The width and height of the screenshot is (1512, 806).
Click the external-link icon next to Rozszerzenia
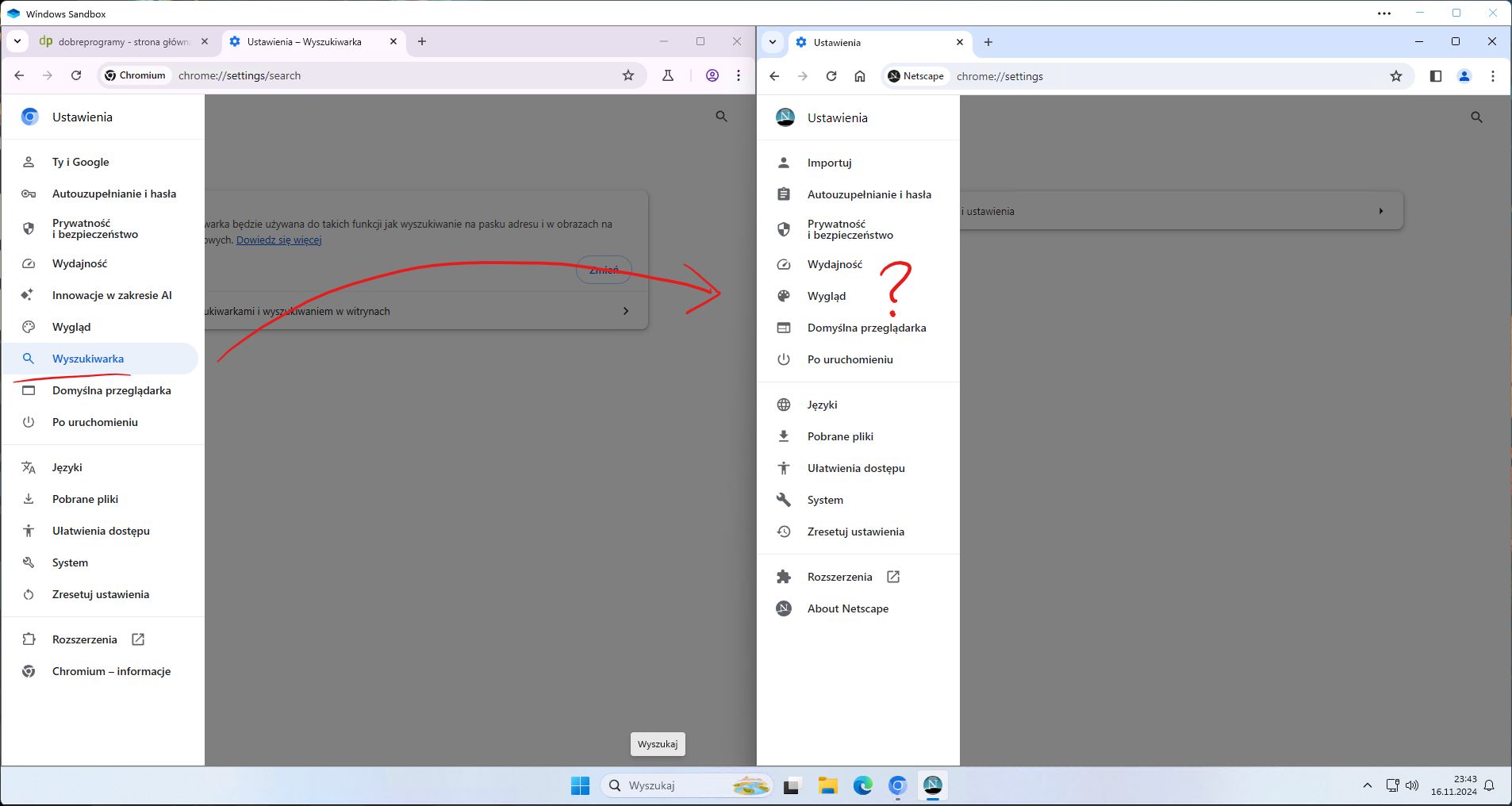click(893, 577)
